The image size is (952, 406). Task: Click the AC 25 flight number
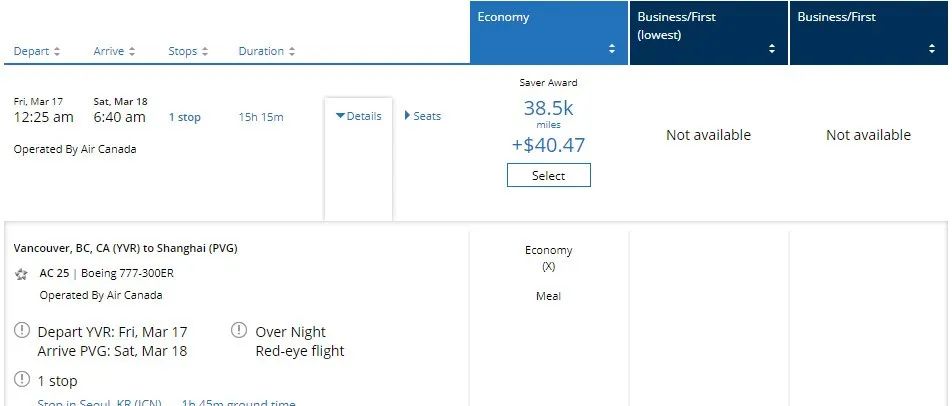53,274
